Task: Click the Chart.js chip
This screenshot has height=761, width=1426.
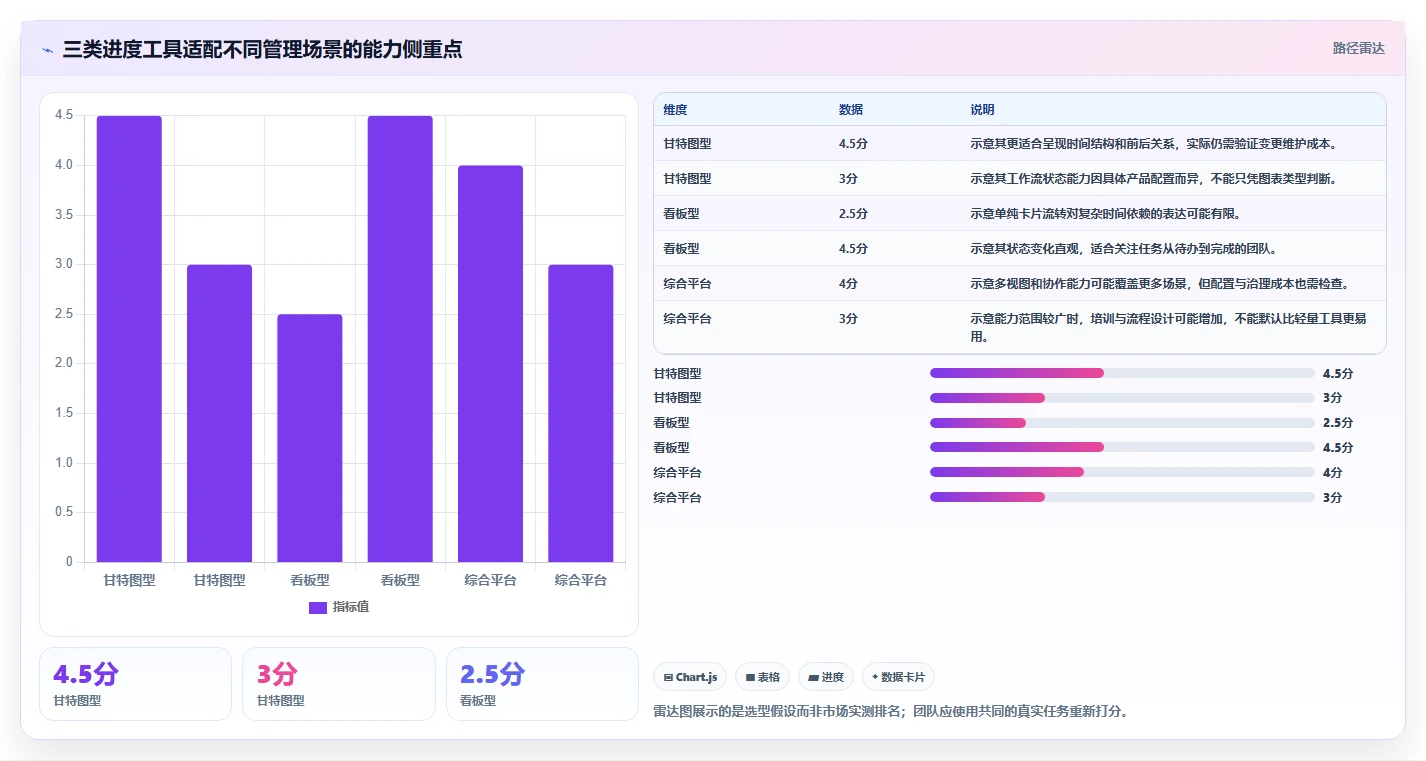Action: tap(691, 677)
